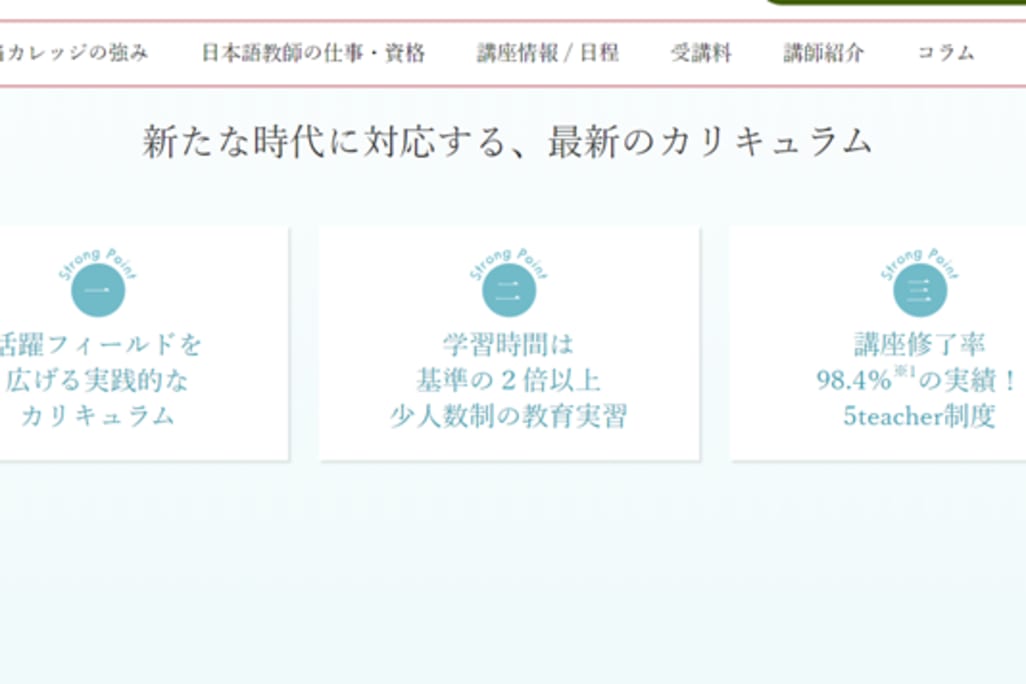Click the 少人数制の教育実習 line
The height and width of the screenshot is (684, 1026).
click(508, 417)
